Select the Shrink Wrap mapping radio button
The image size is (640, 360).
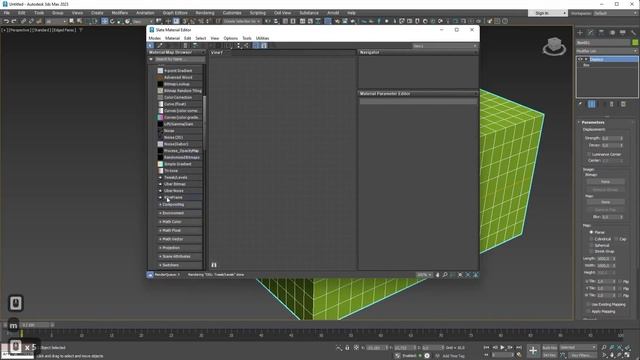(x=591, y=251)
